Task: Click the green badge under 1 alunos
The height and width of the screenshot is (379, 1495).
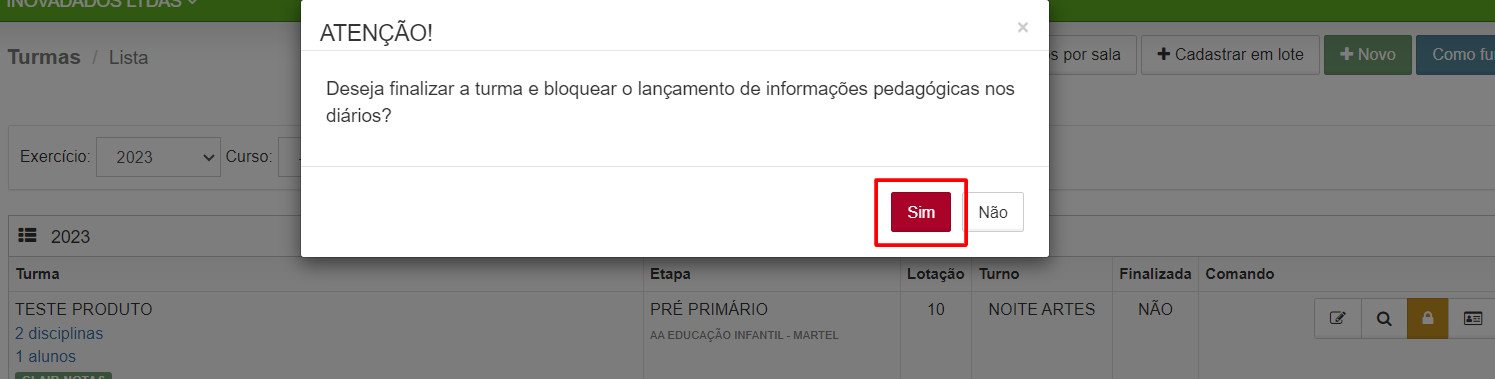Action: coord(63,376)
